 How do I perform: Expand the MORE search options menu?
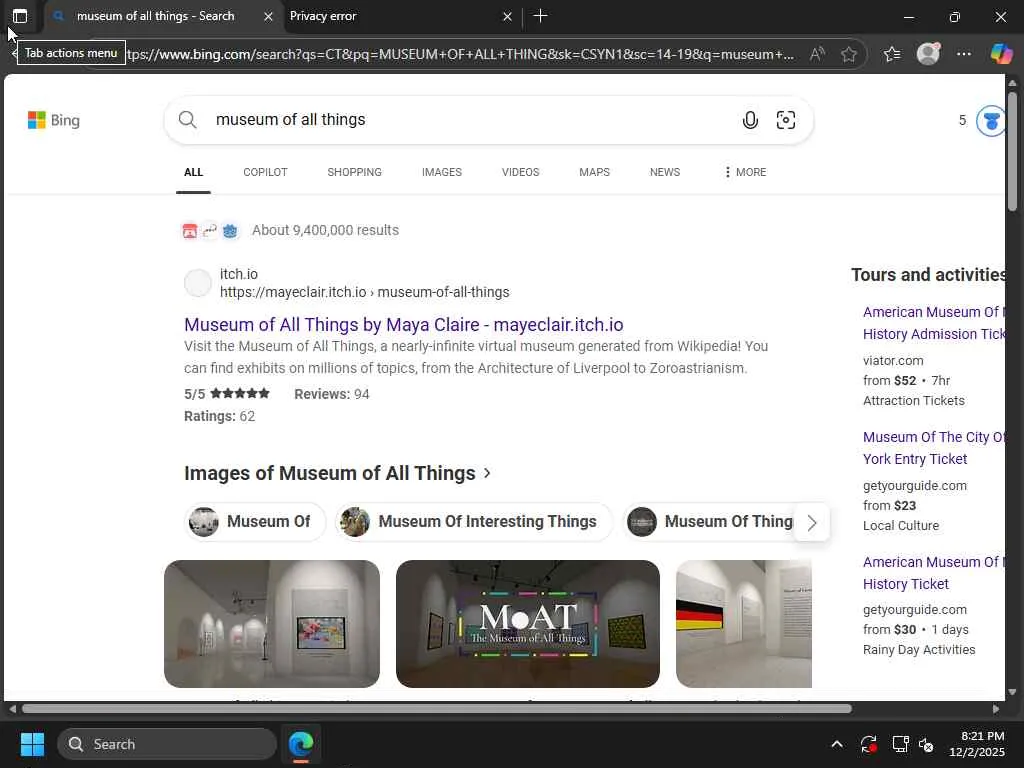coord(745,172)
